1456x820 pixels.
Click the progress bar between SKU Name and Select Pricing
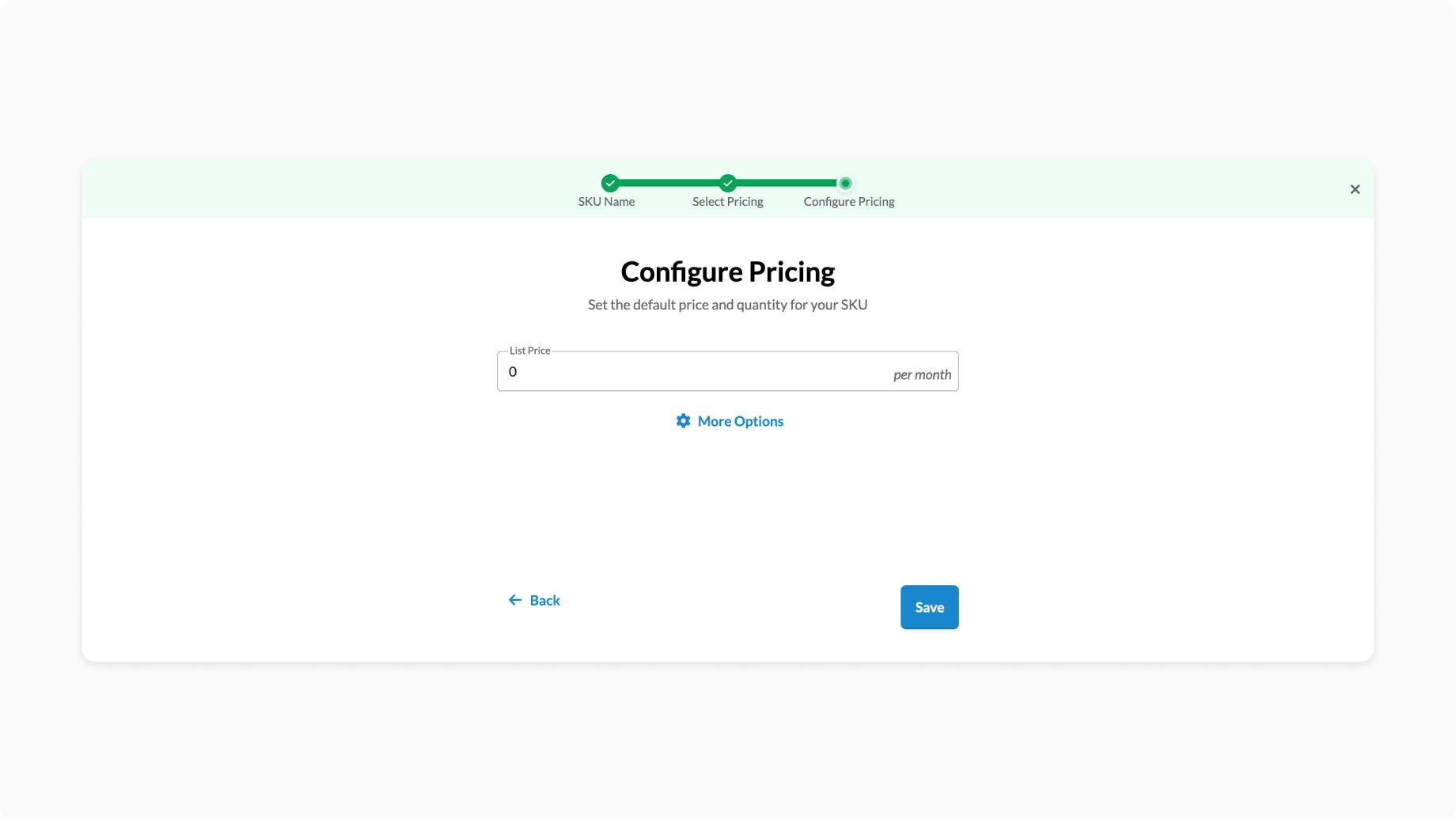pyautogui.click(x=669, y=183)
